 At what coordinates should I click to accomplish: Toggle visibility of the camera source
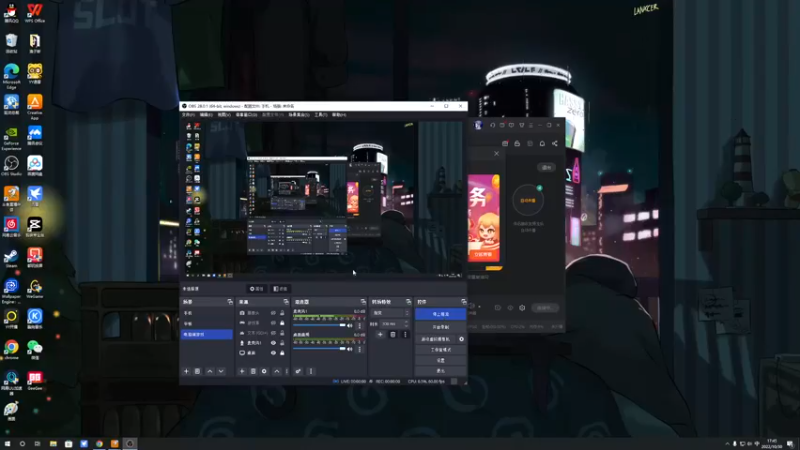273,313
